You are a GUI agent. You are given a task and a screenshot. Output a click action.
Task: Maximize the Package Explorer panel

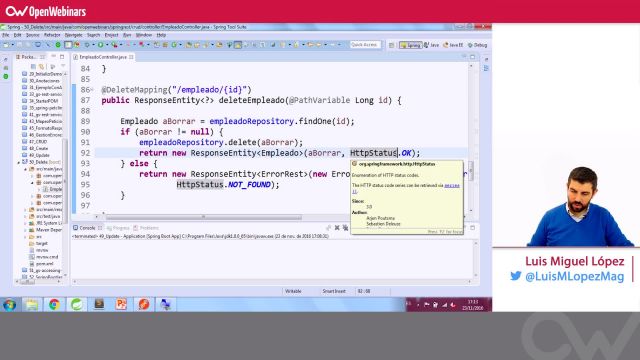click(62, 56)
